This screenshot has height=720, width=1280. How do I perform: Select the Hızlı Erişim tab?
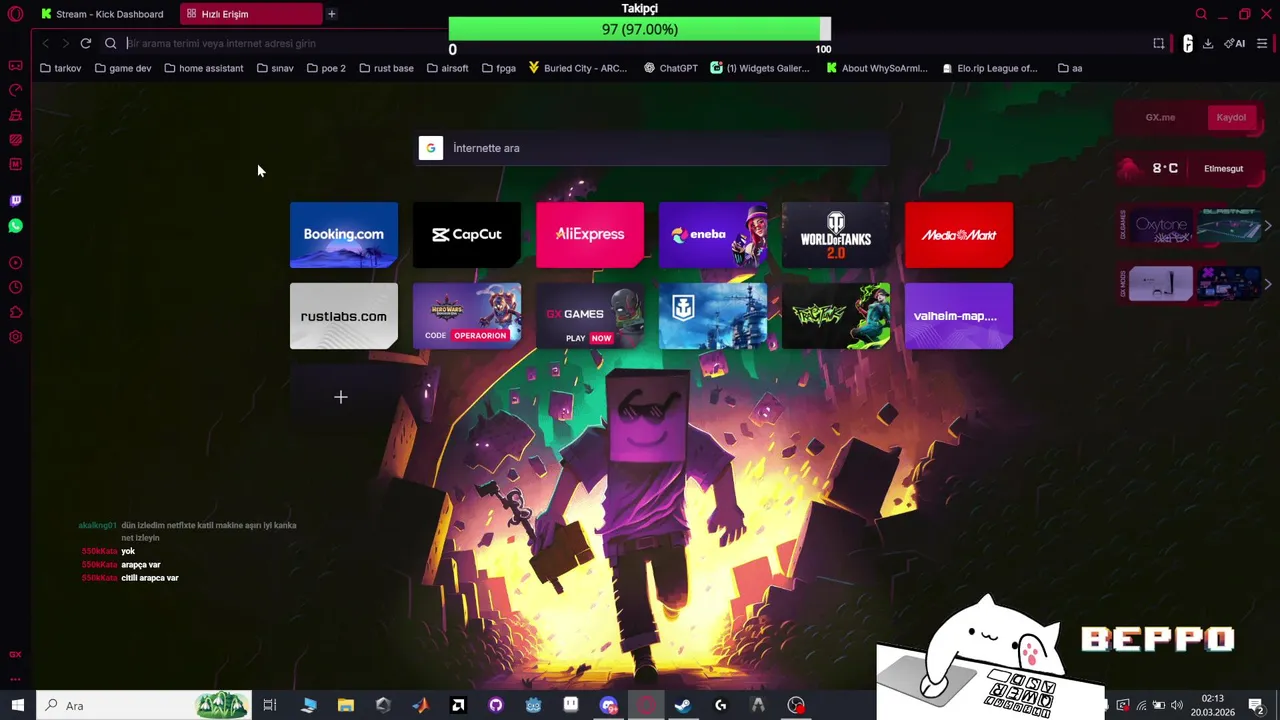click(250, 14)
